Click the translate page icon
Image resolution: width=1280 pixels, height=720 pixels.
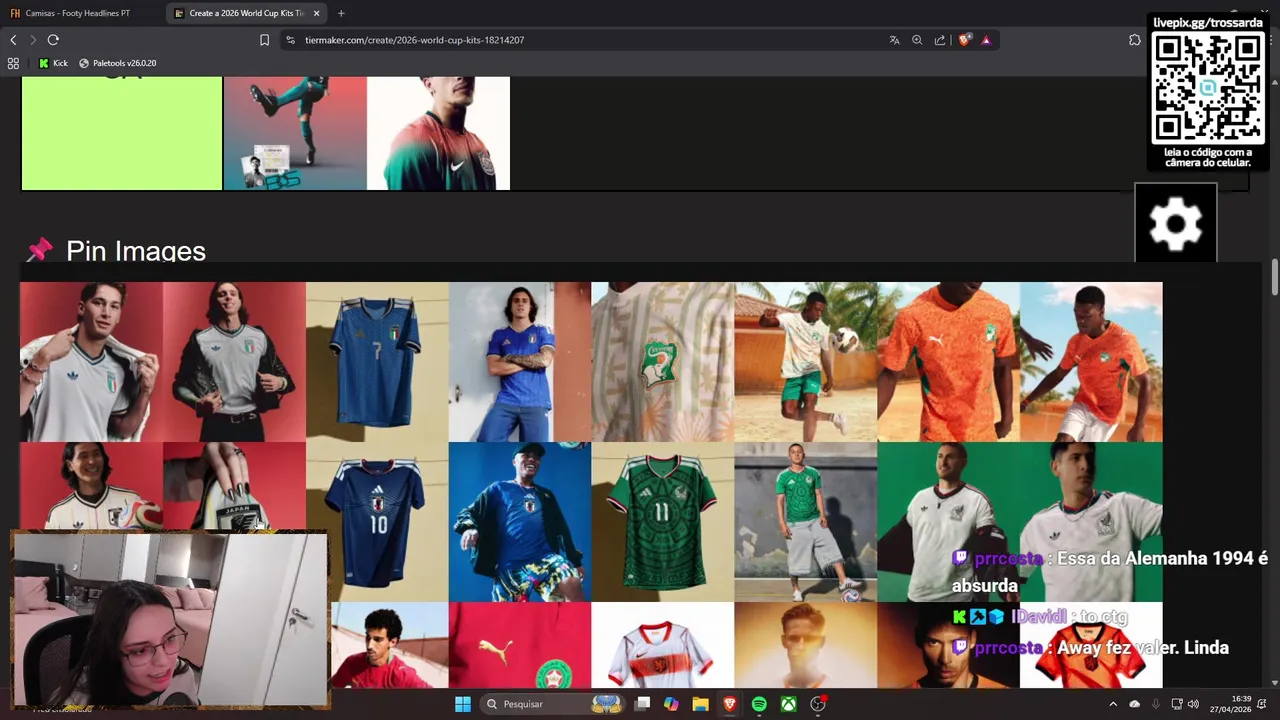[x=894, y=40]
